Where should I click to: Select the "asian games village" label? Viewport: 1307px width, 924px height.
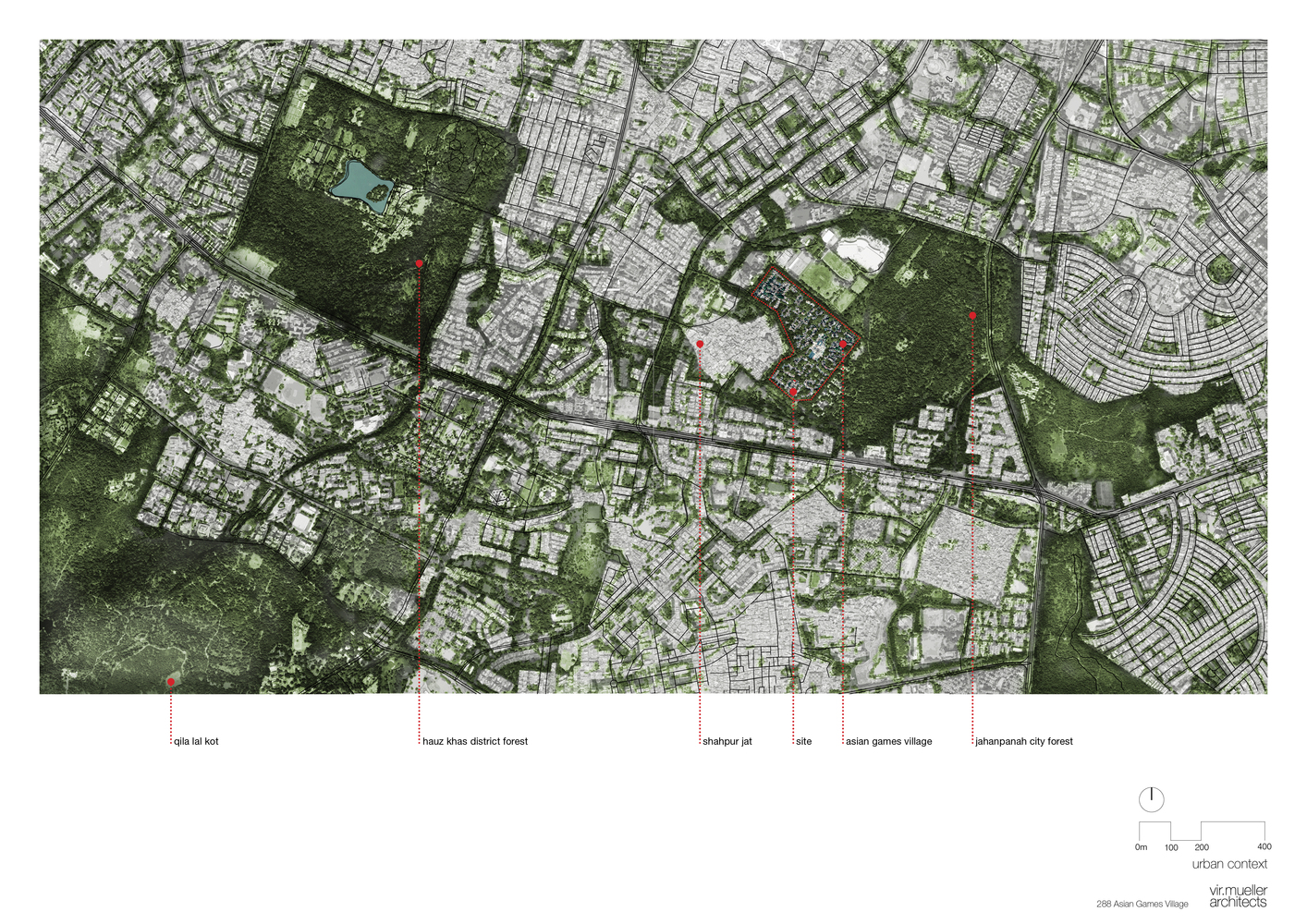pos(889,741)
